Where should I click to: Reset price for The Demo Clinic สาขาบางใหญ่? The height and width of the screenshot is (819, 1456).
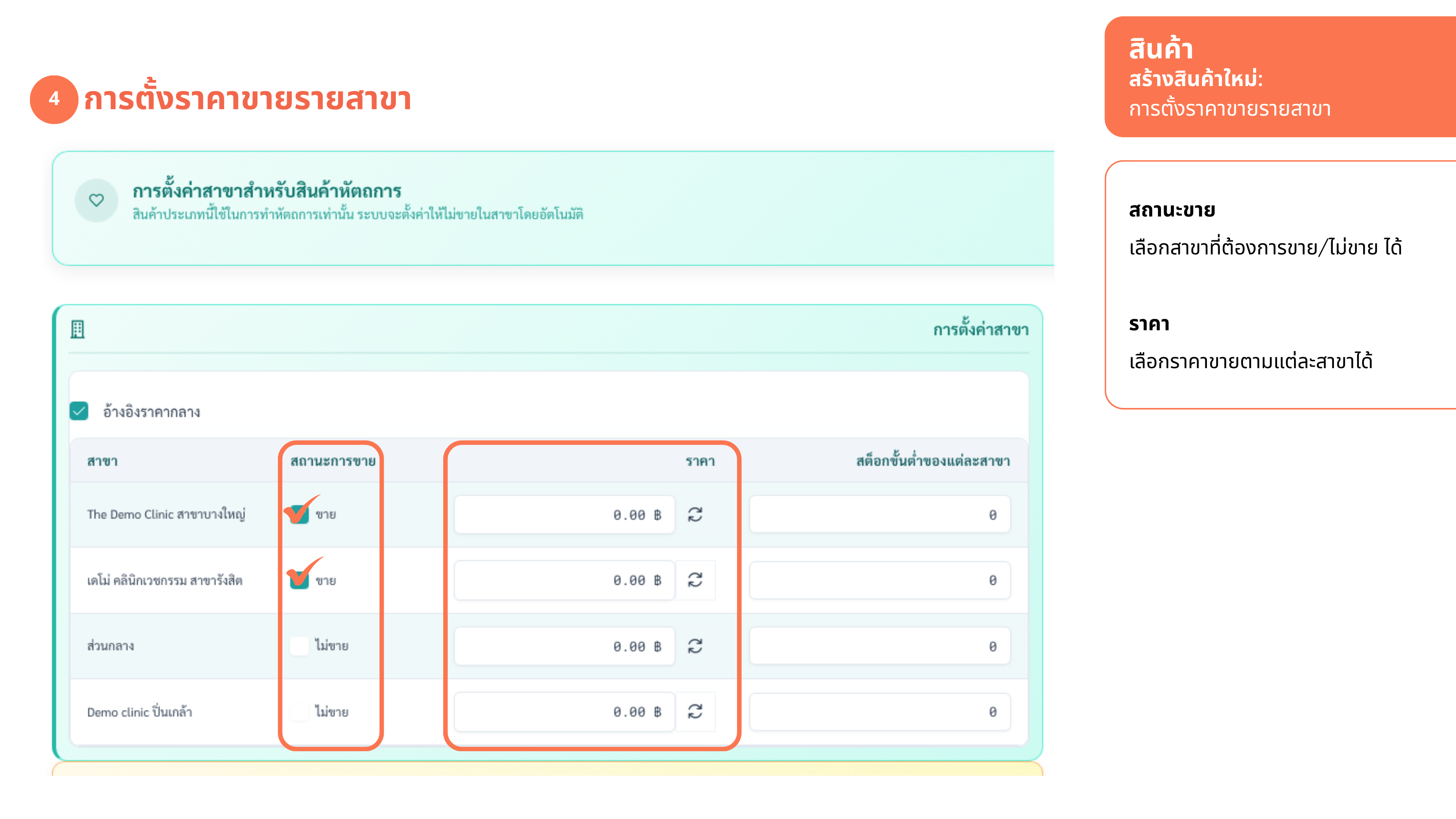695,515
